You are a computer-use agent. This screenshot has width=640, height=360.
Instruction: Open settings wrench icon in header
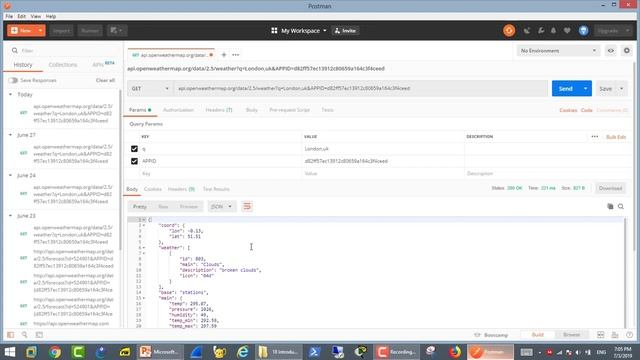coord(541,31)
